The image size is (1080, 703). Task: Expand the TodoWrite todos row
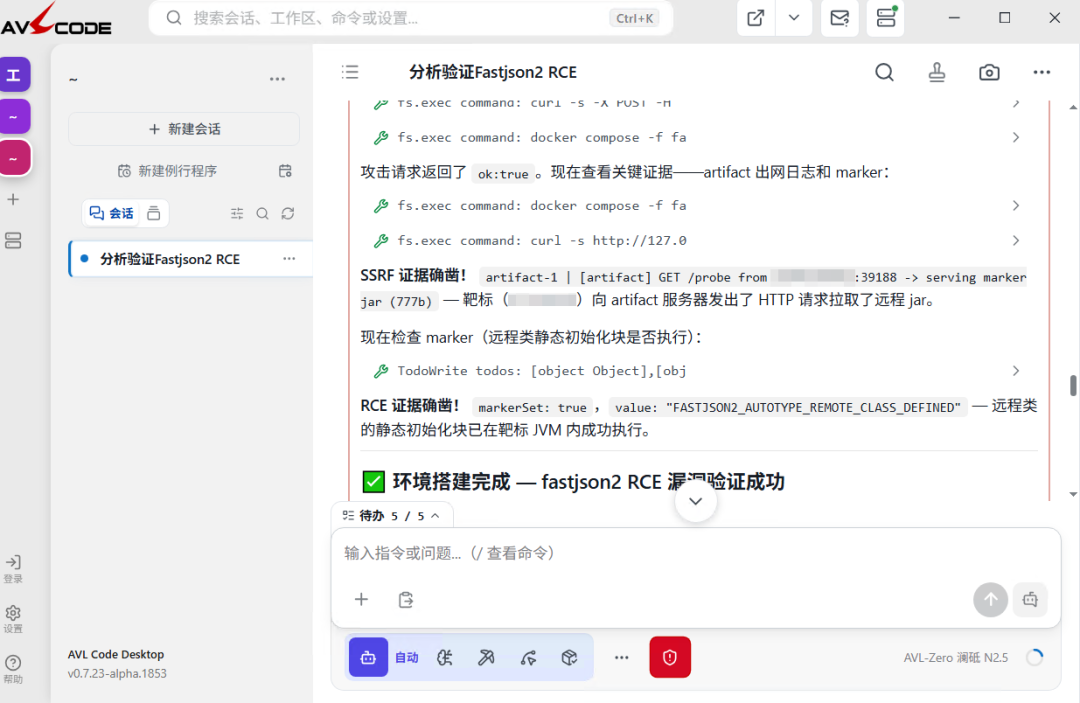(x=696, y=370)
